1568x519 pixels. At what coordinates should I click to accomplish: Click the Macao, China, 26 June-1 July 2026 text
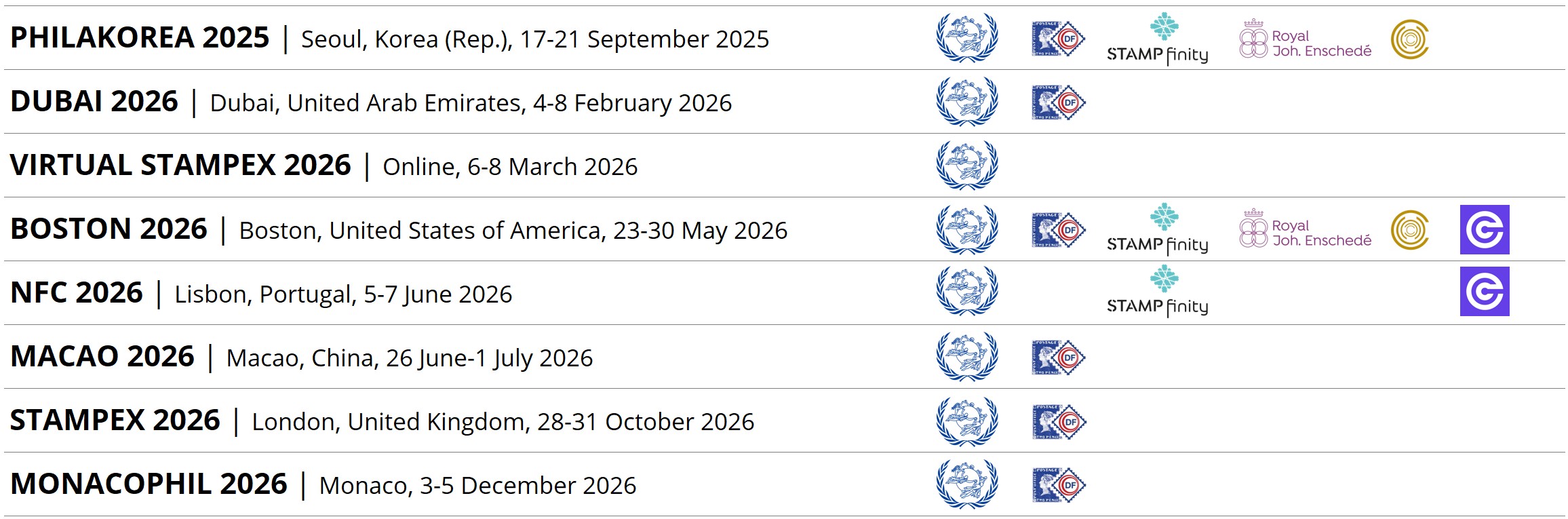pyautogui.click(x=410, y=358)
